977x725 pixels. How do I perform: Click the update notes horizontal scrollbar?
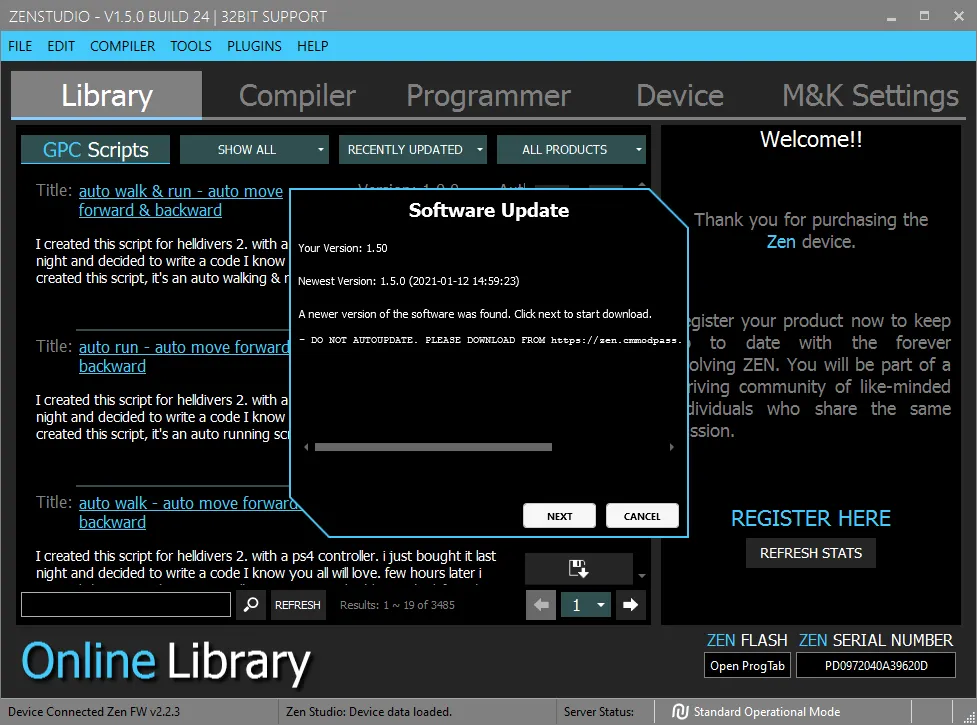click(433, 448)
